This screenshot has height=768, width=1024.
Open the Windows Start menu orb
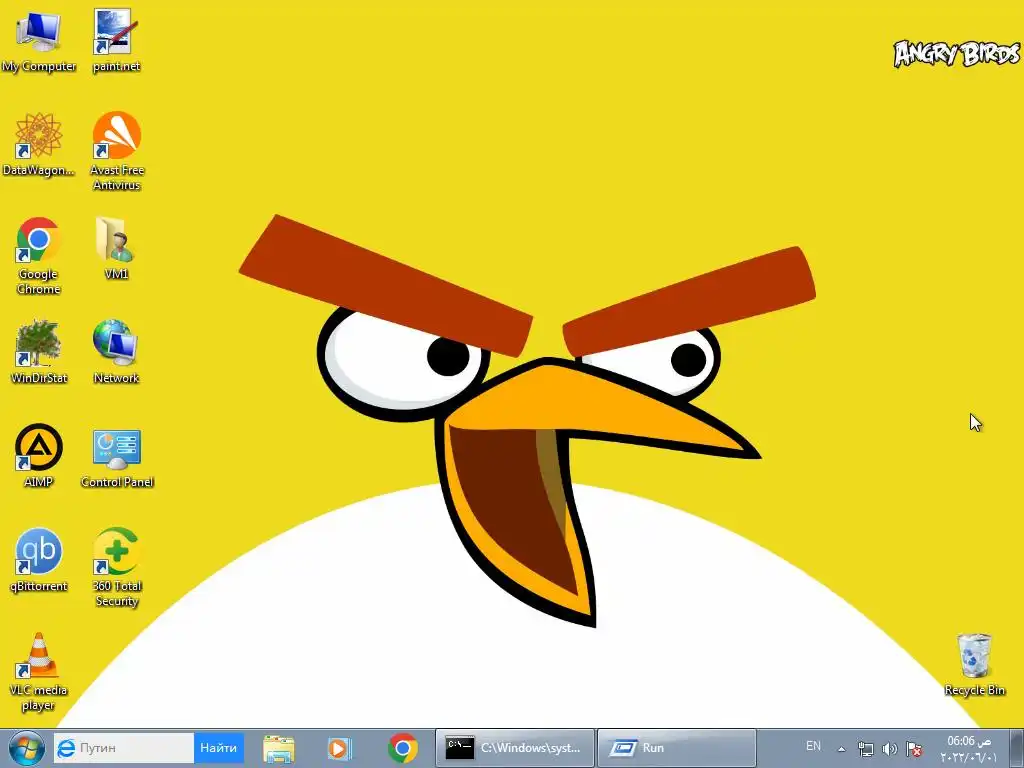(26, 748)
